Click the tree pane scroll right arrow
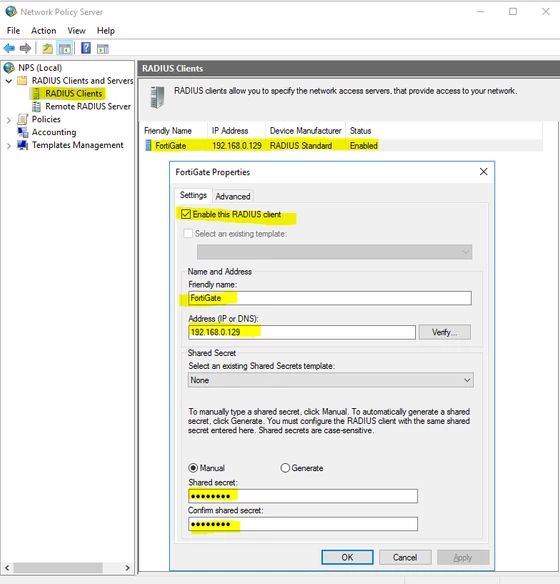 point(128,568)
